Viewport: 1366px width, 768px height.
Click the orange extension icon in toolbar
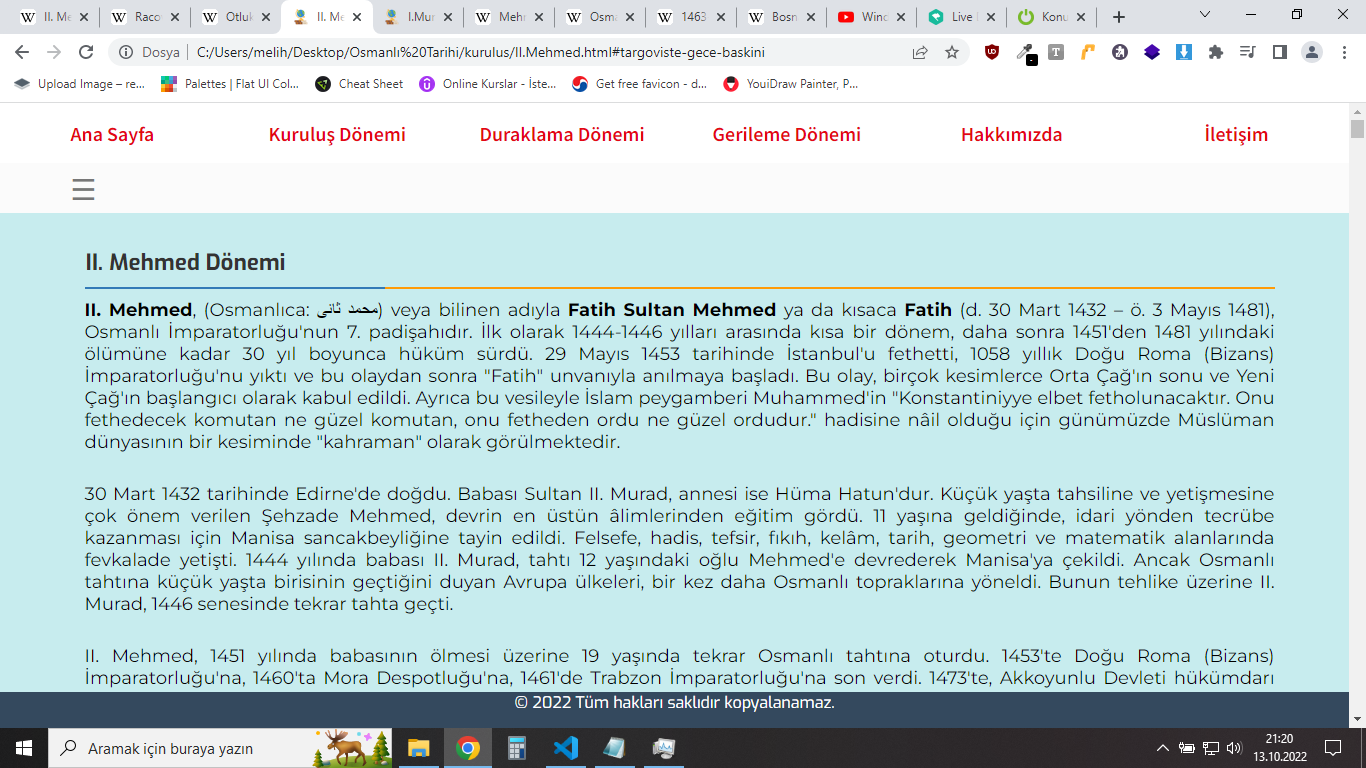tap(1088, 52)
